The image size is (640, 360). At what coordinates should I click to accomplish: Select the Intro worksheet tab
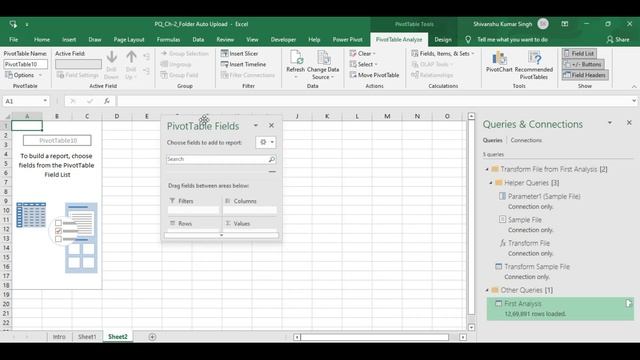point(59,337)
